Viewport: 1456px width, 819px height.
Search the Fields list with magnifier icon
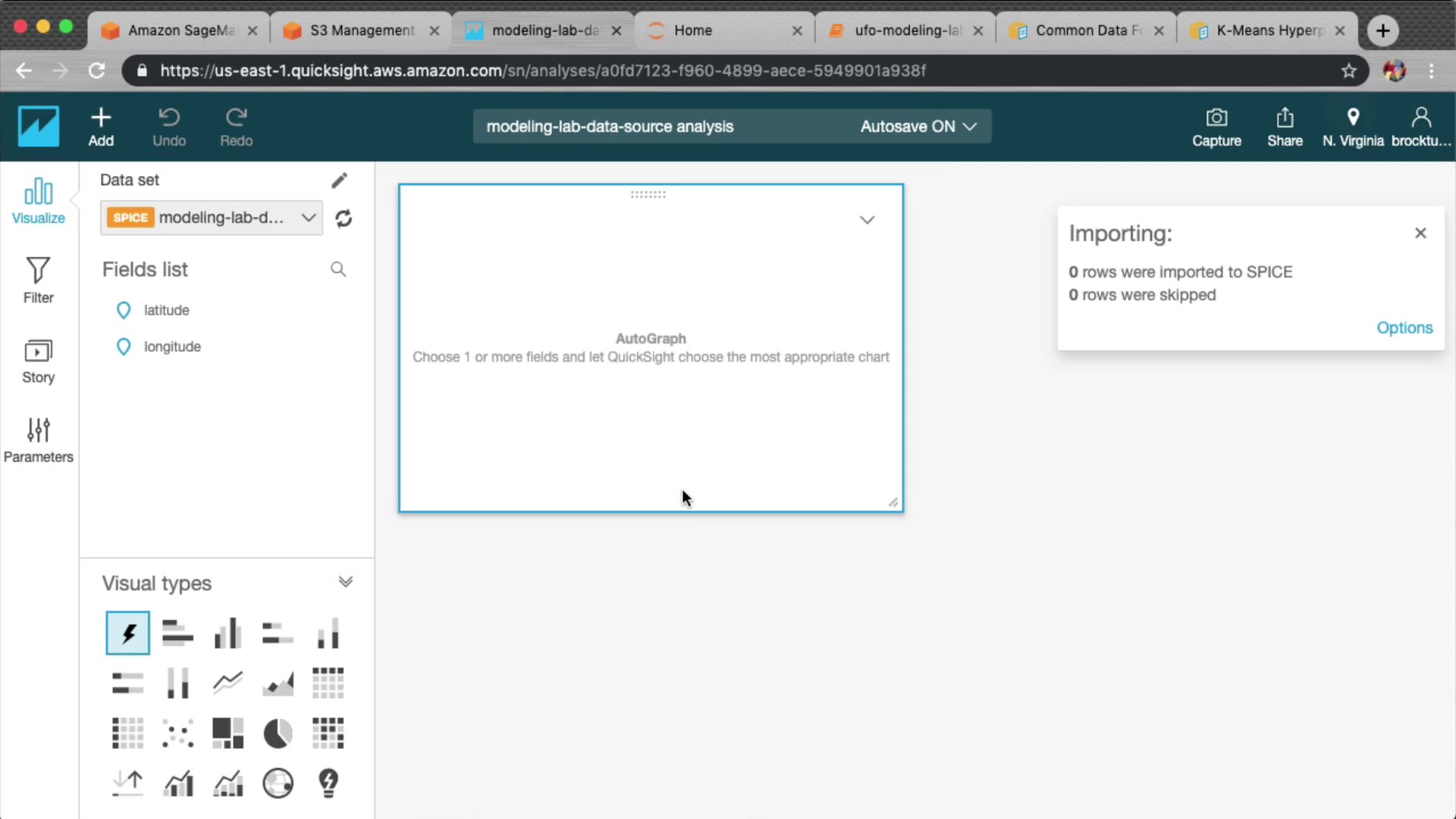(x=338, y=270)
